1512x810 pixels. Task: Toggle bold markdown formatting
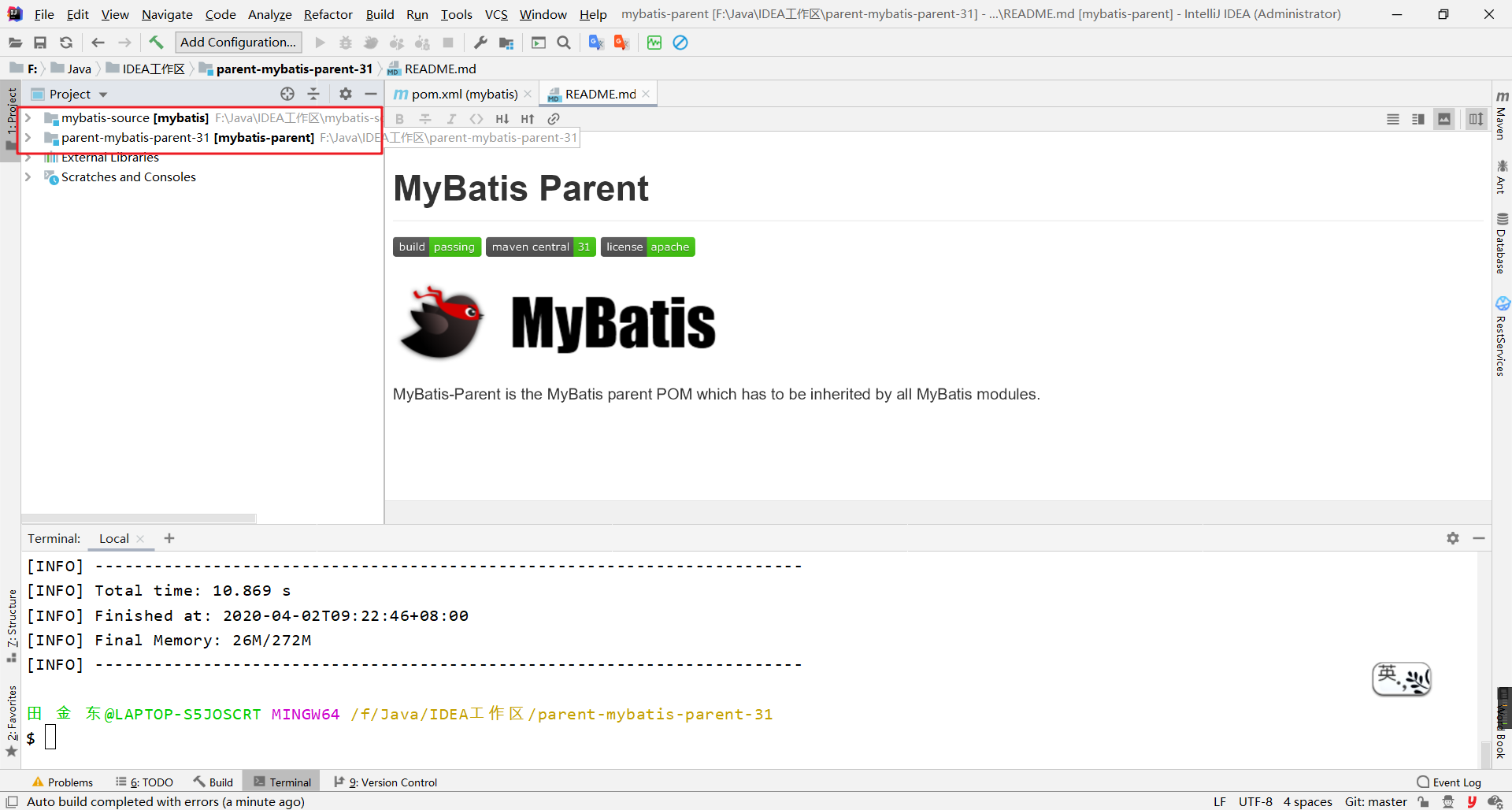tap(399, 119)
